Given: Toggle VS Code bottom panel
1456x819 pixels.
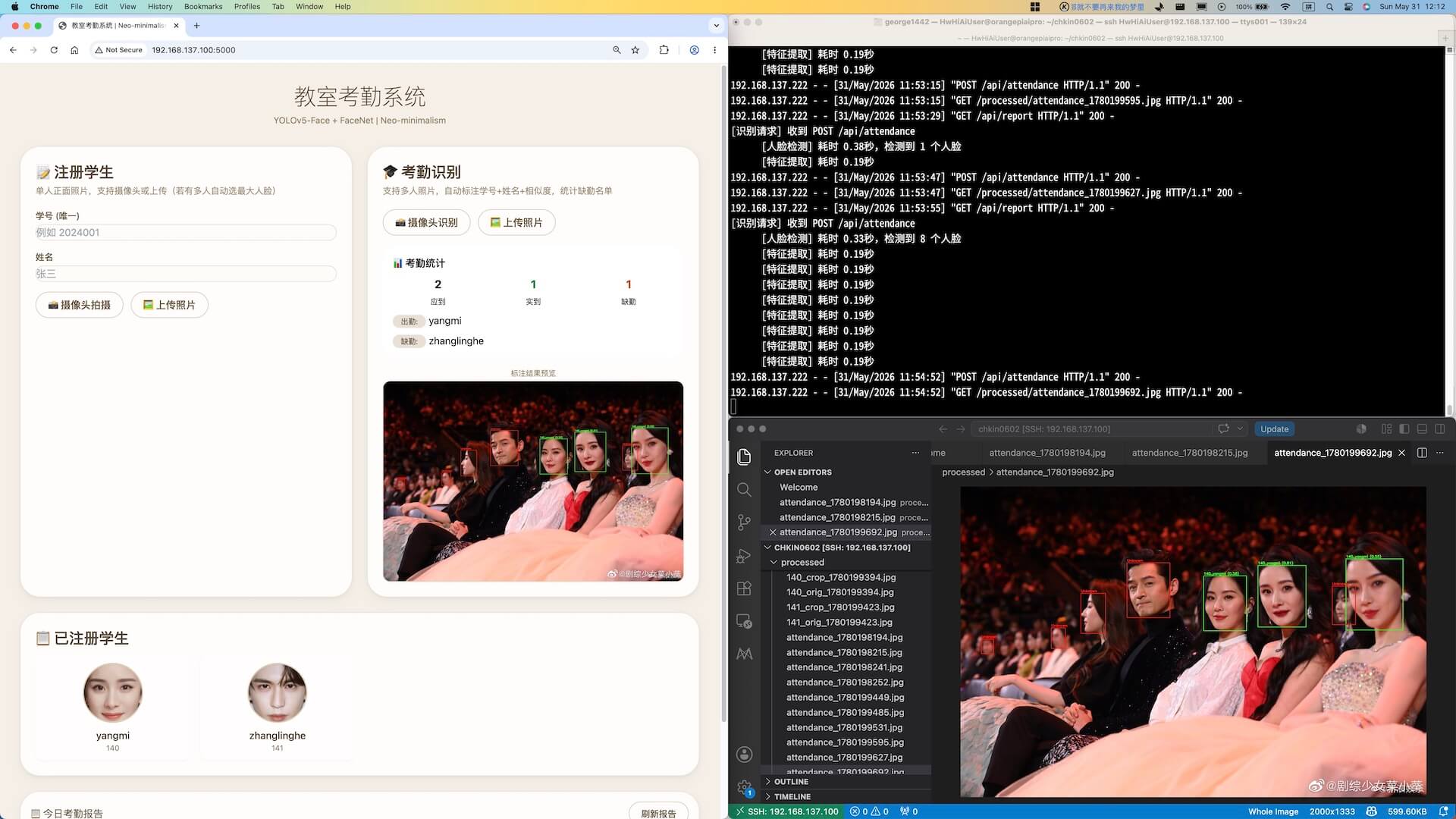Looking at the screenshot, I should 1422,429.
